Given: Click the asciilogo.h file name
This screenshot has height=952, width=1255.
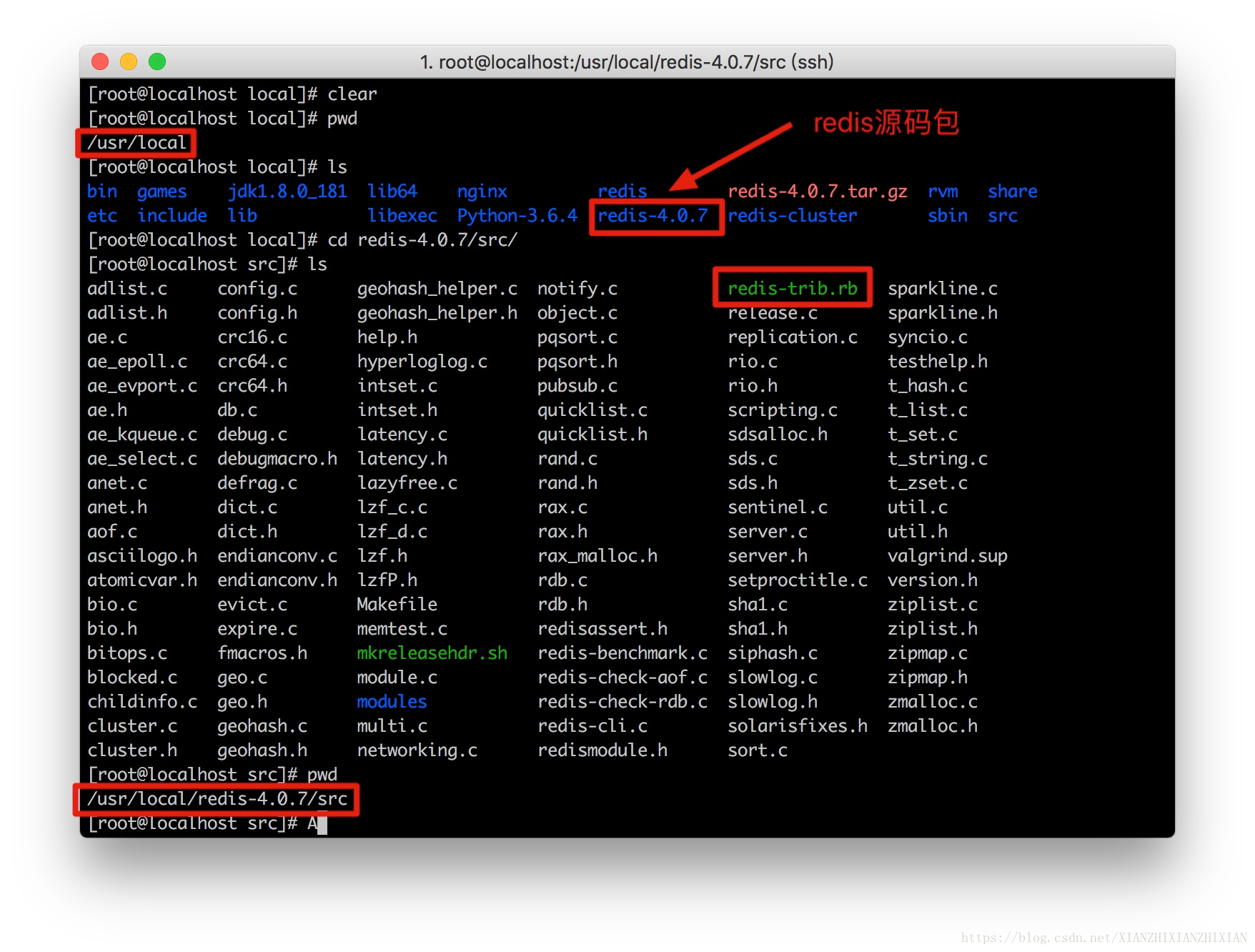Looking at the screenshot, I should pyautogui.click(x=142, y=556).
